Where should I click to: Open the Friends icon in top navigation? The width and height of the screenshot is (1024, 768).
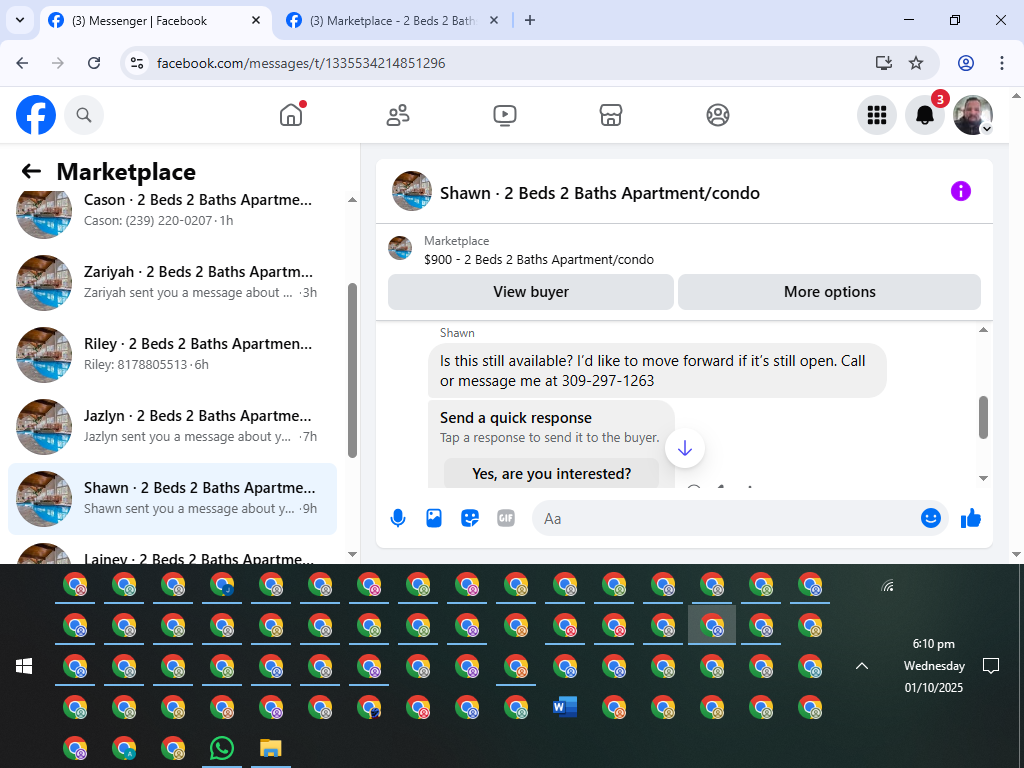click(398, 115)
